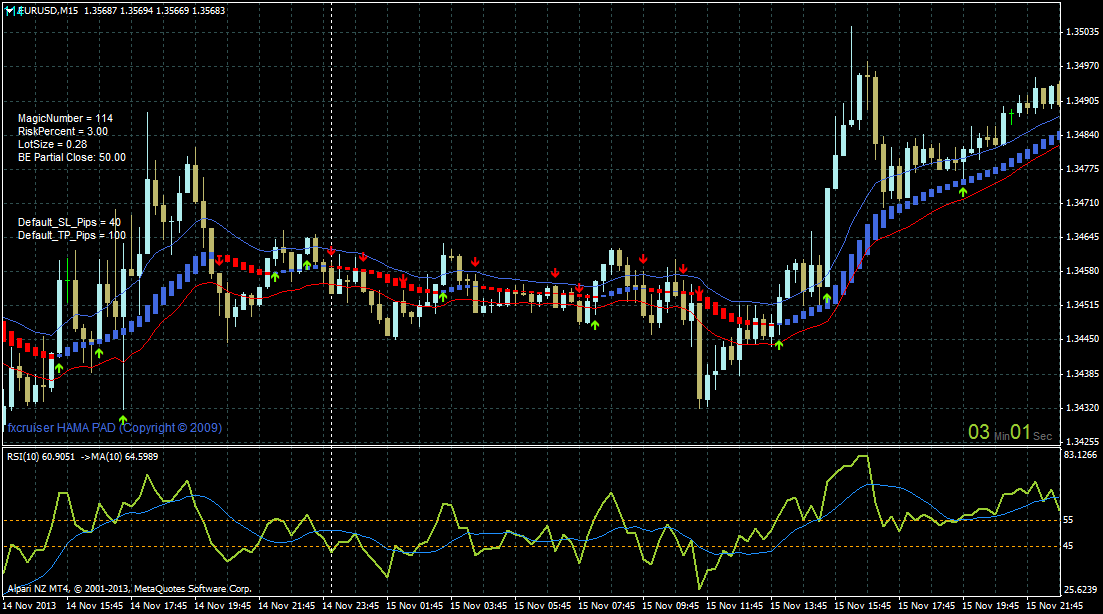Click RSI level 45 on scale
Image resolution: width=1103 pixels, height=614 pixels.
tap(1069, 546)
